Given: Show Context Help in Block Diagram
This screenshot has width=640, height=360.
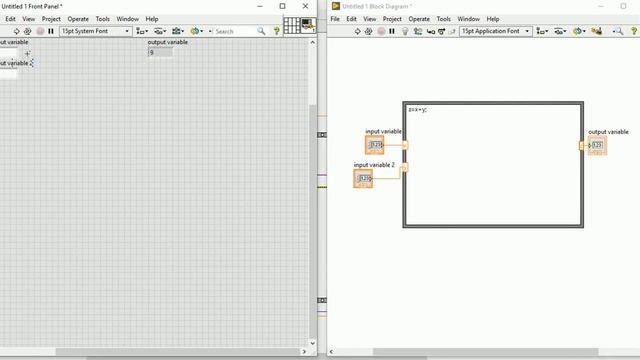Looking at the screenshot, I should (x=634, y=31).
